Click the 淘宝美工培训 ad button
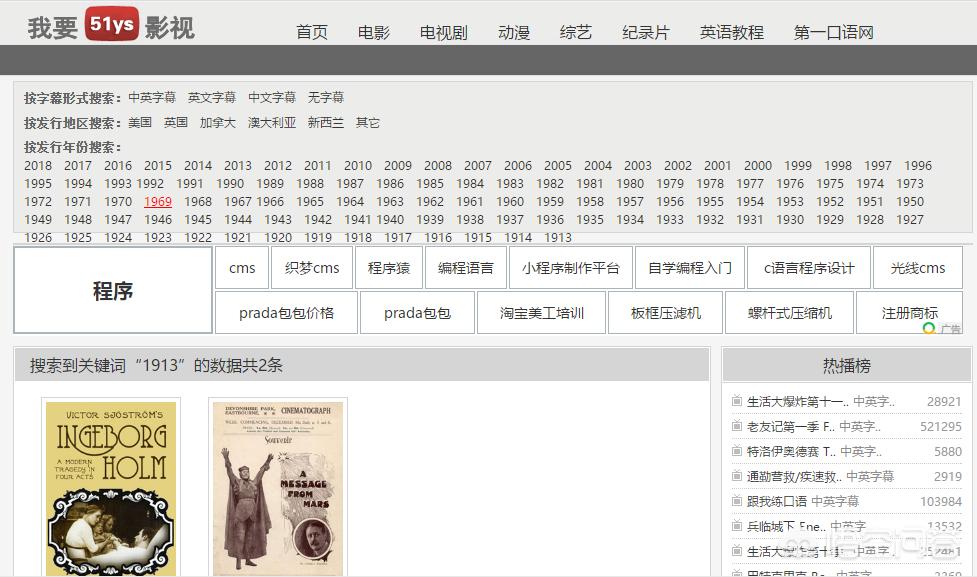This screenshot has height=577, width=977. (x=541, y=313)
